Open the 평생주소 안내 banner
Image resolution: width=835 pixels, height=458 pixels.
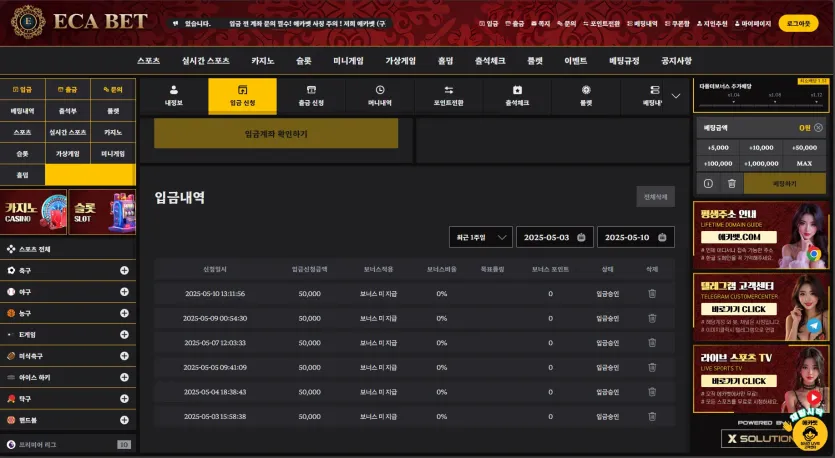tap(761, 235)
